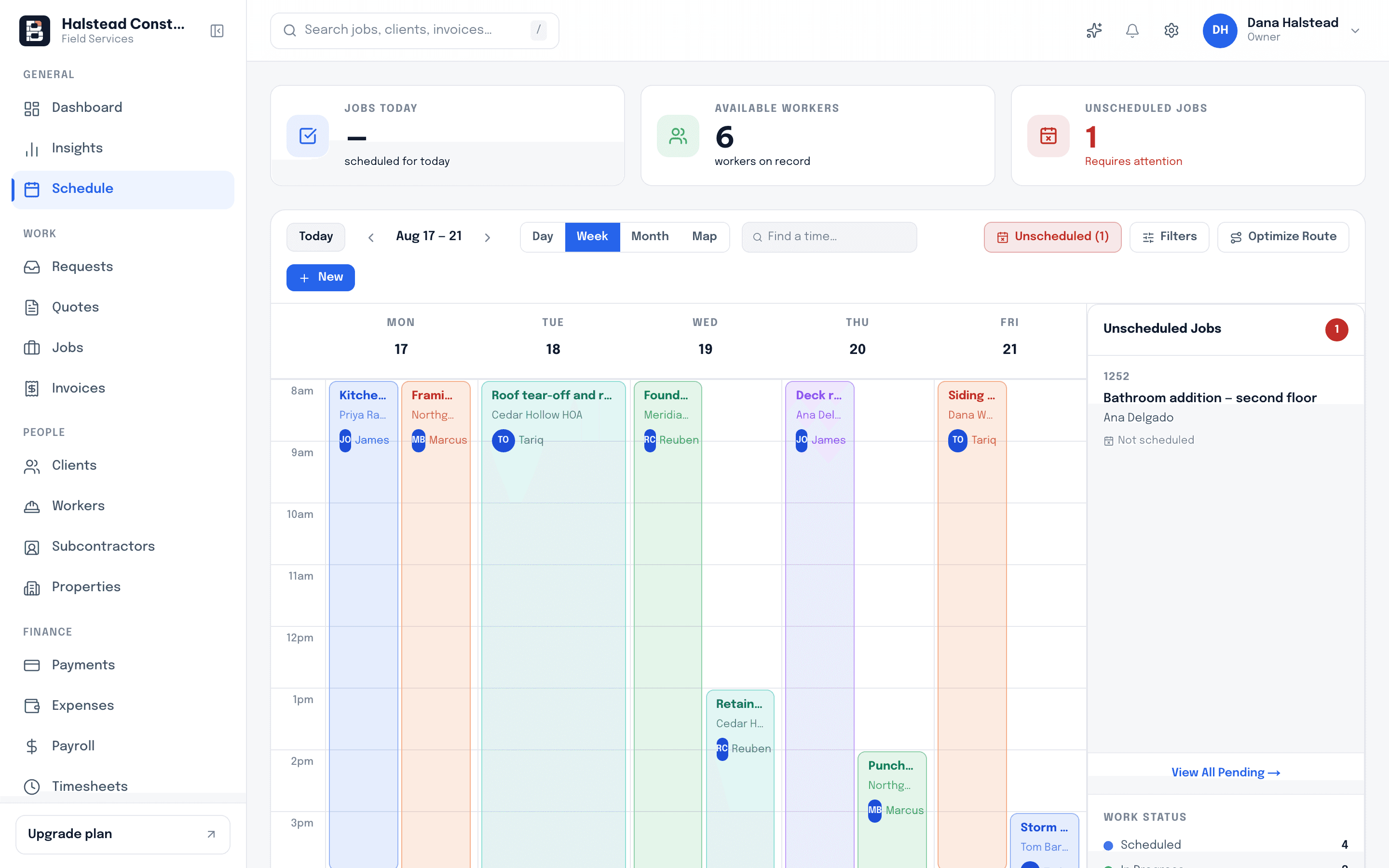
Task: Click the Dashboard grid icon
Action: pyautogui.click(x=31, y=108)
